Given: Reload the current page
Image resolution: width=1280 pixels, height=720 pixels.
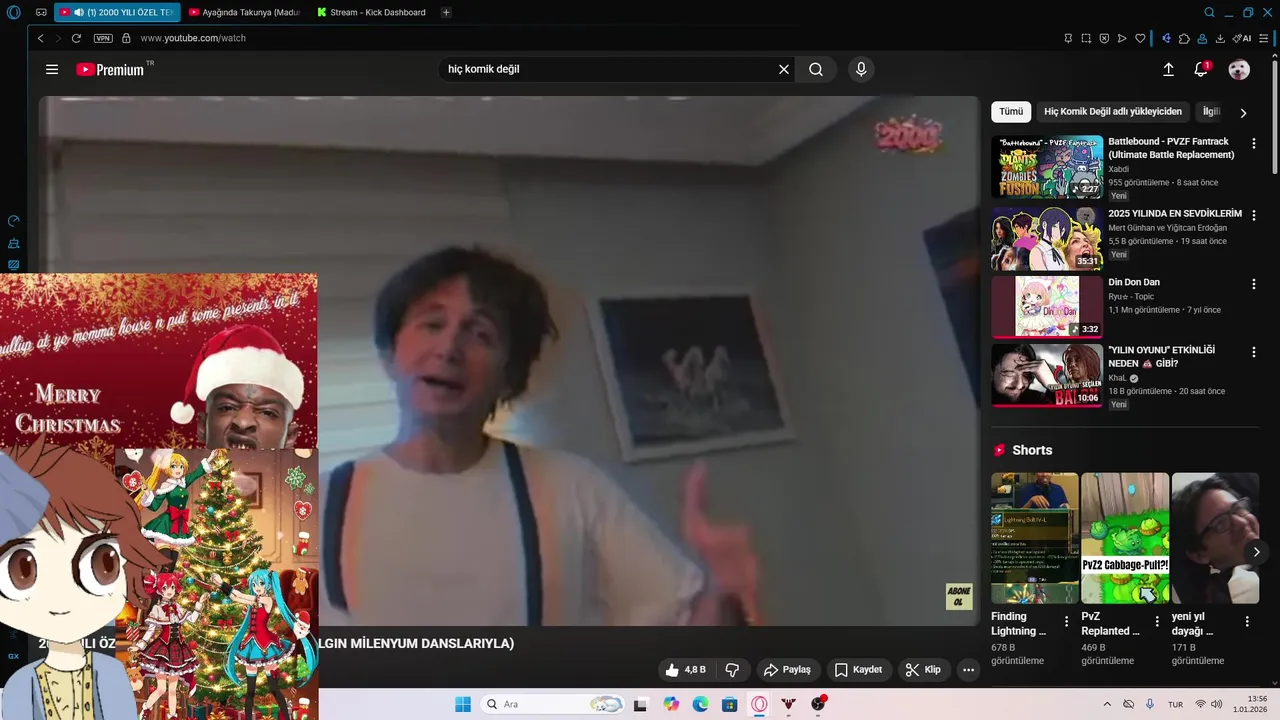Looking at the screenshot, I should pos(76,38).
